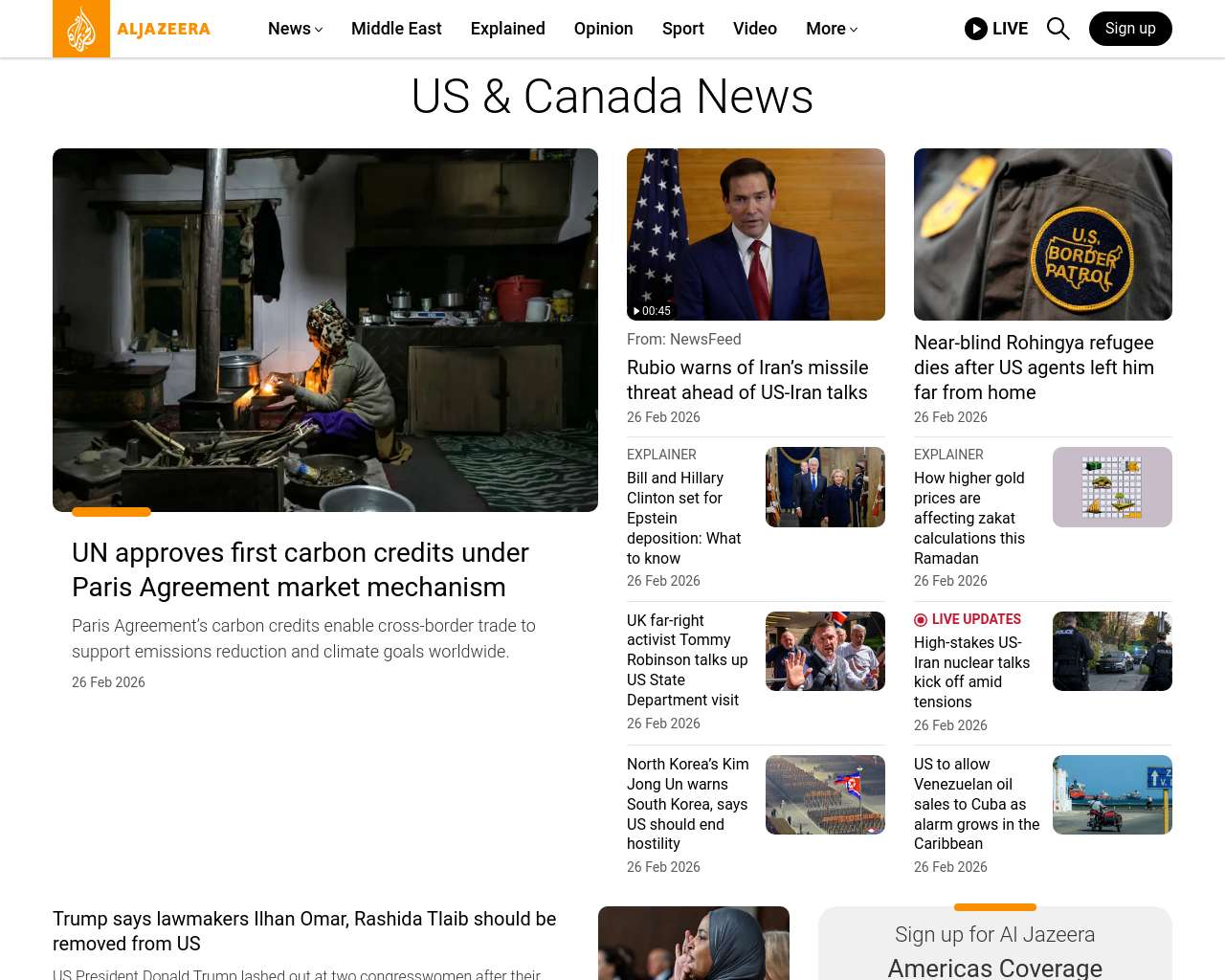Read the Venezuelan oil sales to Cuba story
The image size is (1225, 980).
[976, 804]
